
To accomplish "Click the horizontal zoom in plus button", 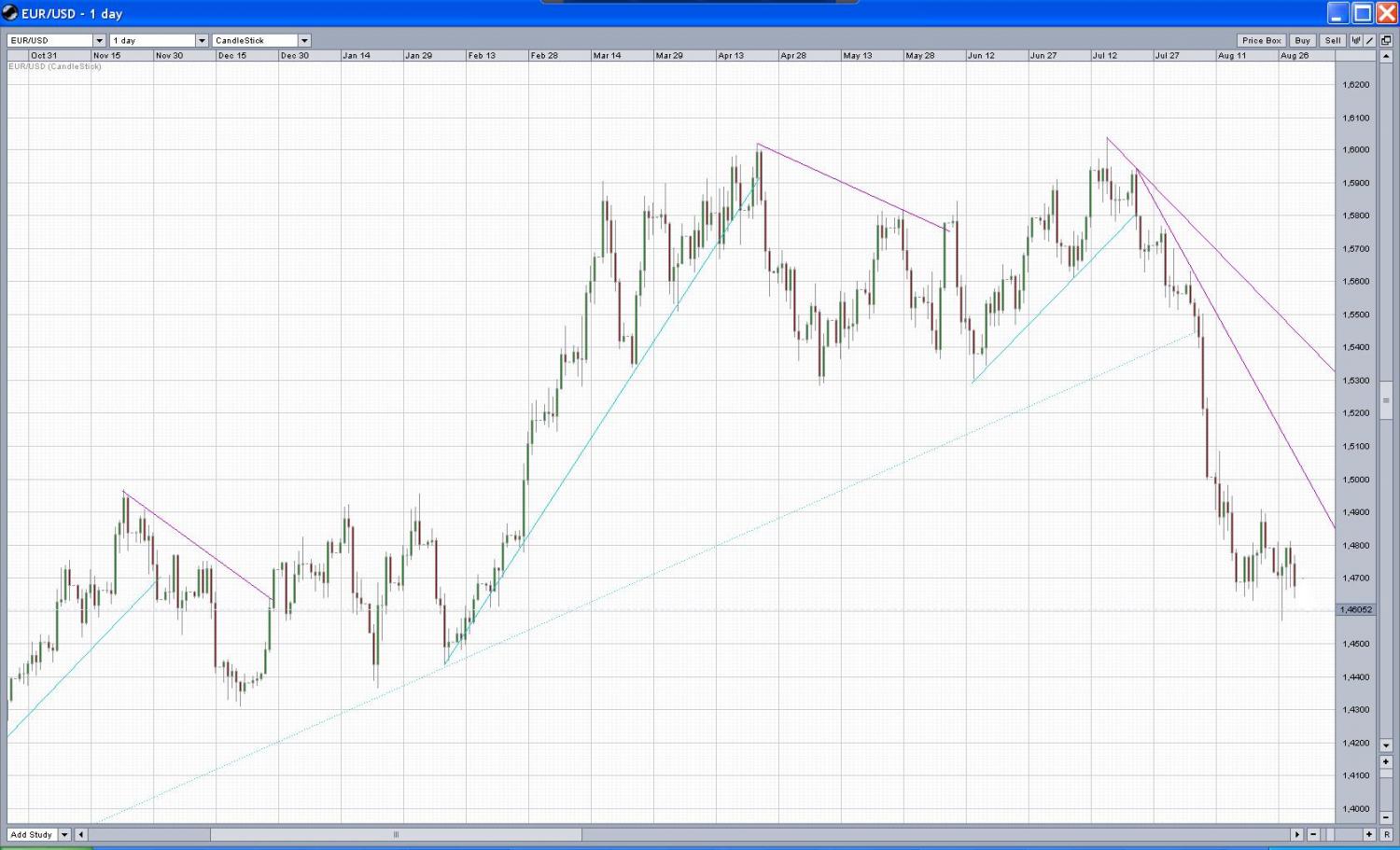I will tap(1369, 834).
